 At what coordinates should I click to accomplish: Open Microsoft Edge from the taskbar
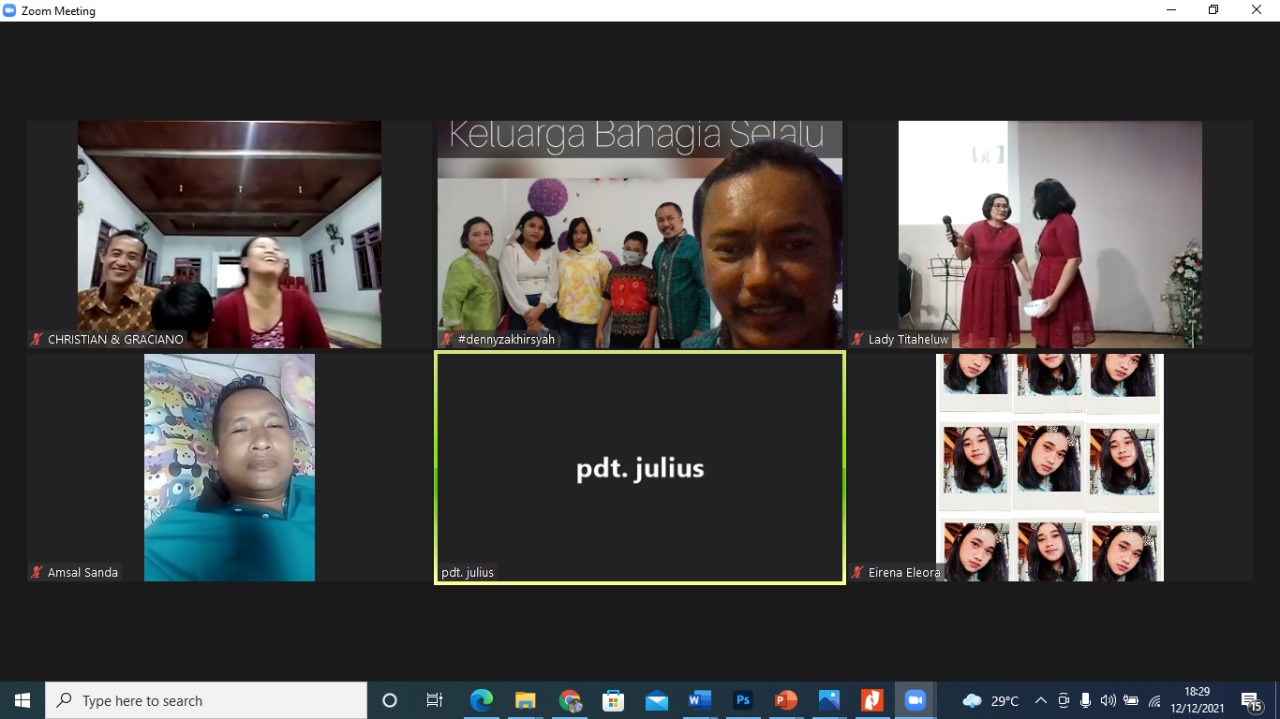click(481, 701)
